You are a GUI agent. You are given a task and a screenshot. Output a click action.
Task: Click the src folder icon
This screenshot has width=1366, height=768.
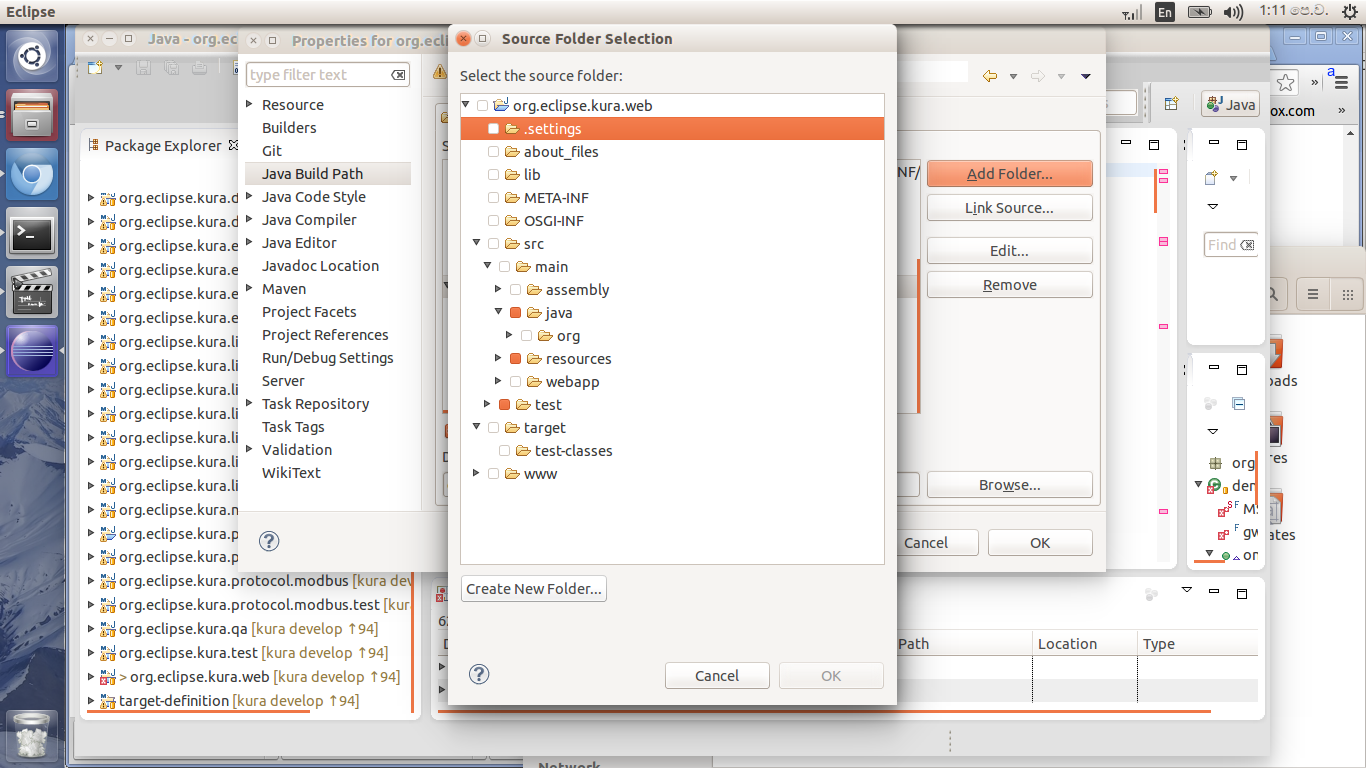coord(512,244)
